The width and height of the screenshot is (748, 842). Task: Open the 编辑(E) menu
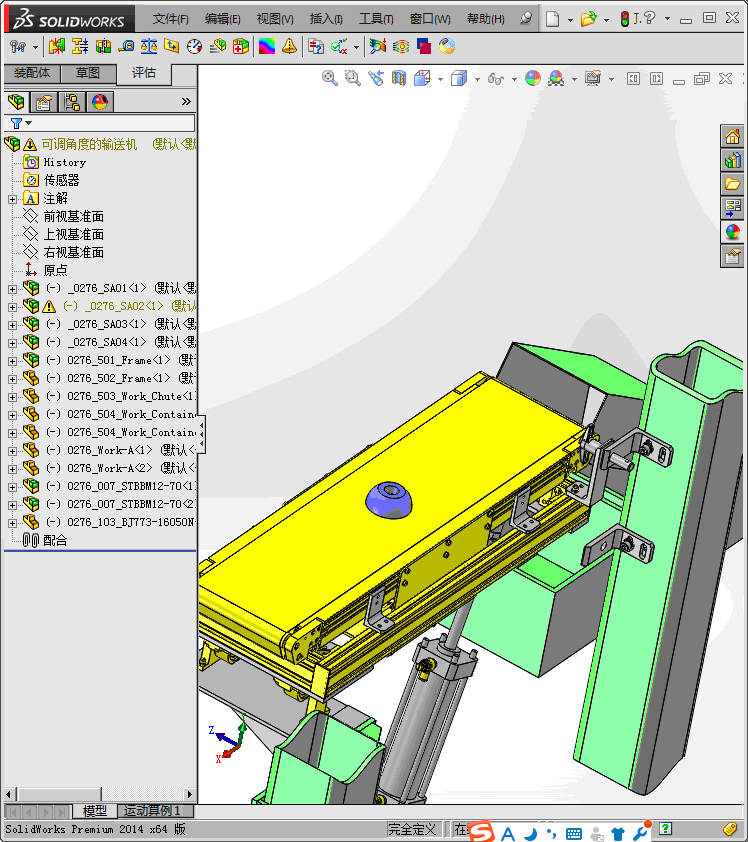point(222,19)
